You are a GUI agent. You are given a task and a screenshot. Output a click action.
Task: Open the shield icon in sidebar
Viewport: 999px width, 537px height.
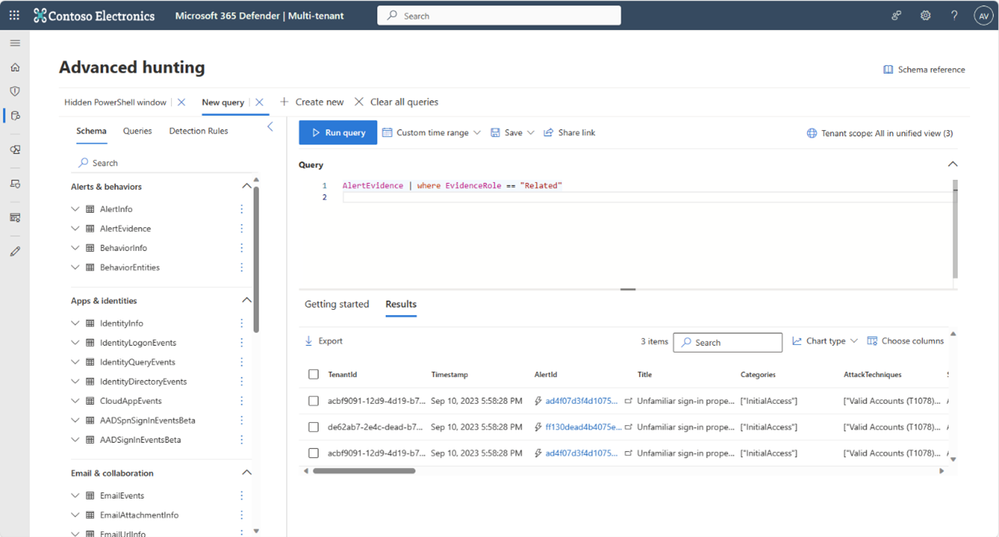pos(15,91)
